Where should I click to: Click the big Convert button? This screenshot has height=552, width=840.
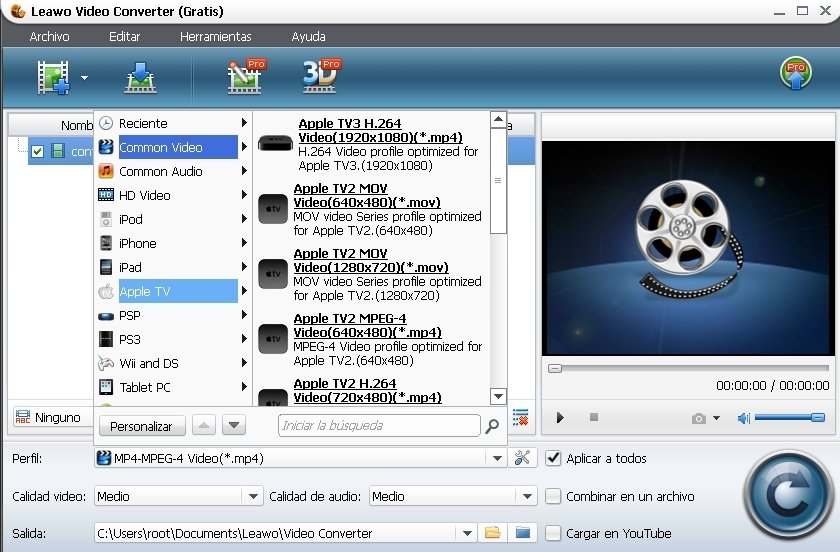[788, 495]
